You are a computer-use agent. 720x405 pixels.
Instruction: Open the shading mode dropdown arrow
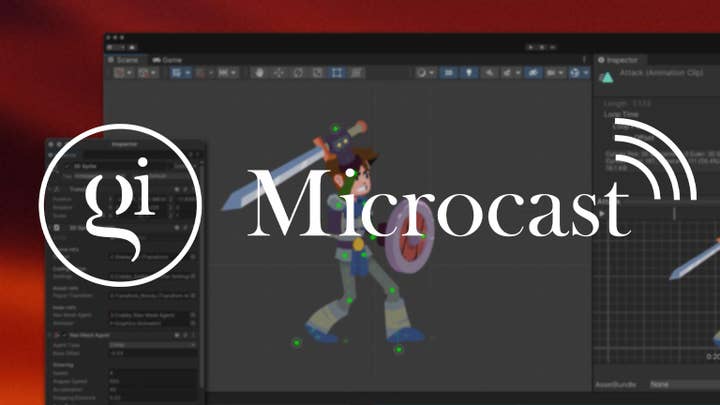click(432, 73)
